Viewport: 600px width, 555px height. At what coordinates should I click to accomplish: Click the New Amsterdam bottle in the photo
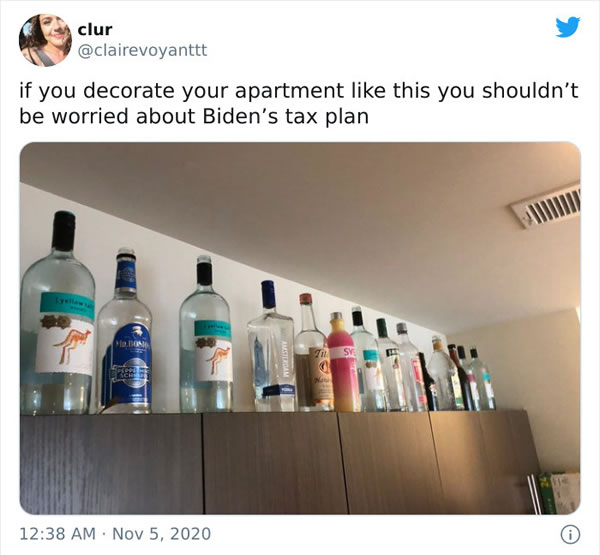[272, 346]
